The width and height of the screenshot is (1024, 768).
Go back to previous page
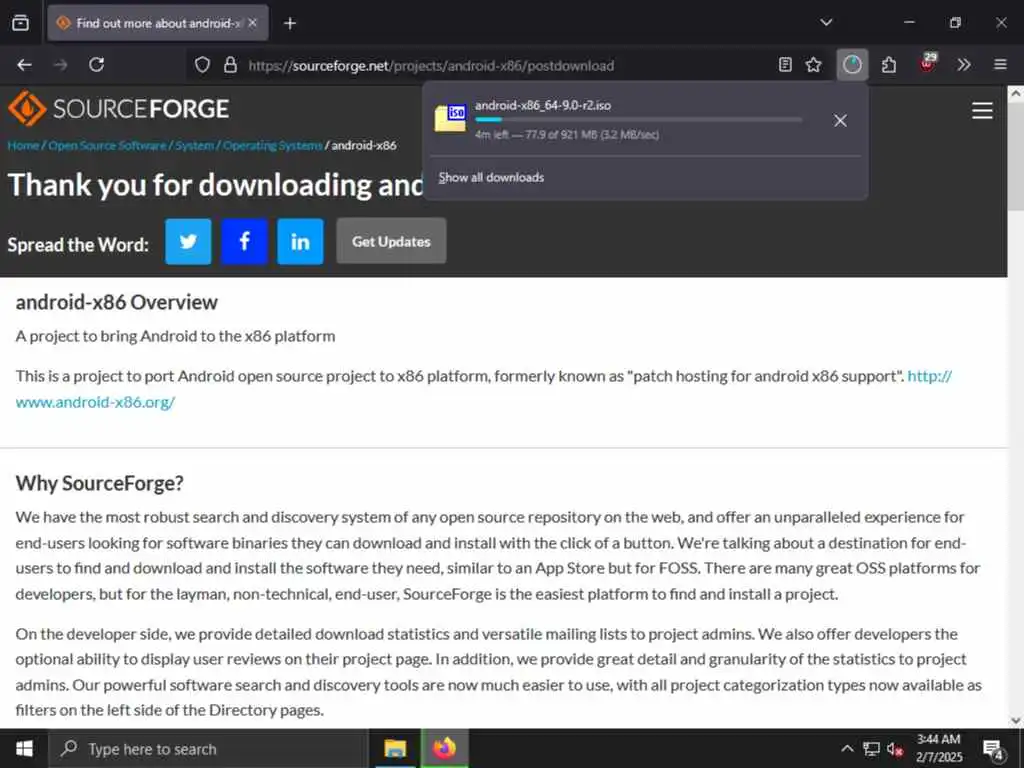24,65
